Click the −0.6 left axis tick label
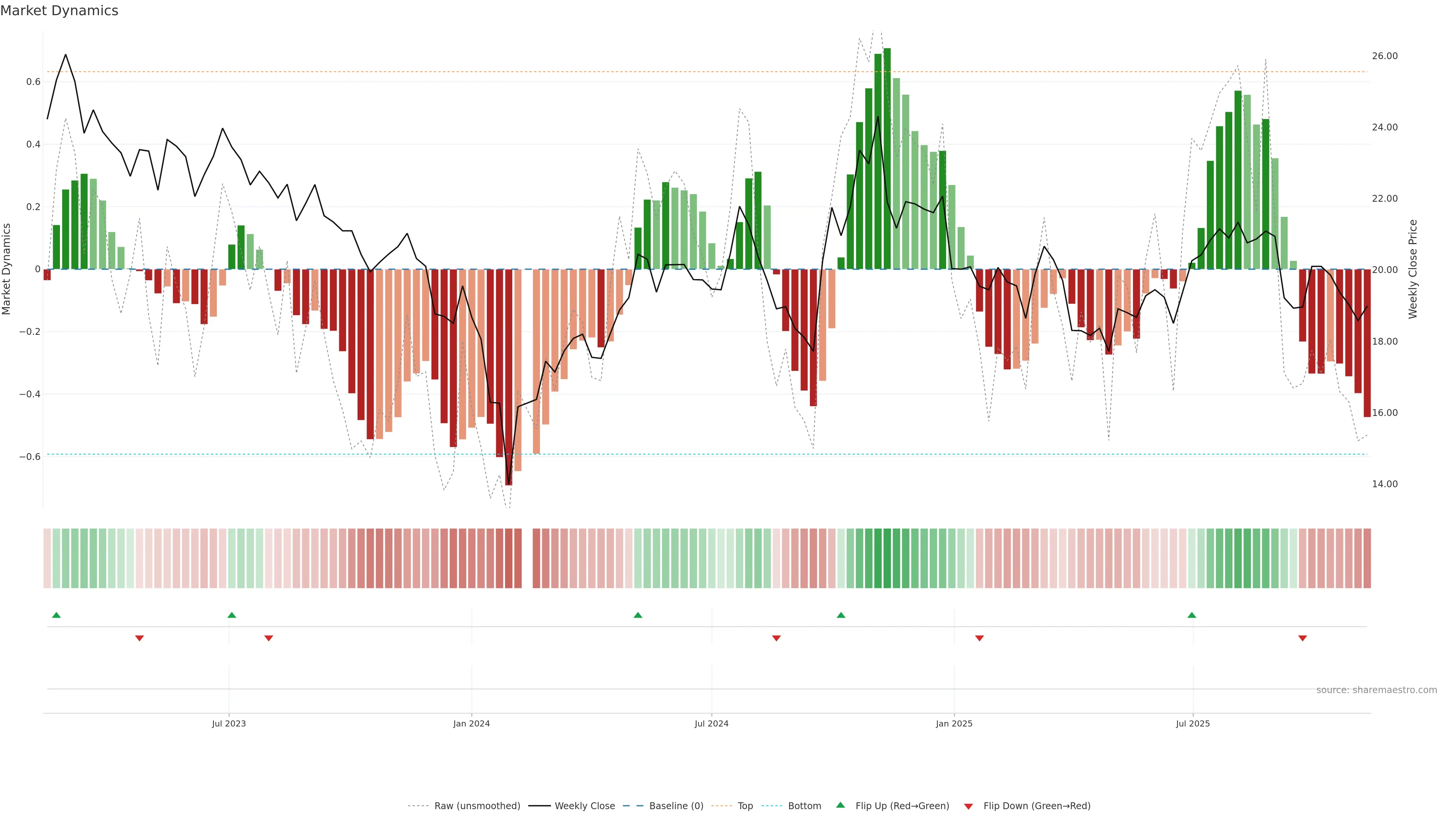 pos(30,457)
